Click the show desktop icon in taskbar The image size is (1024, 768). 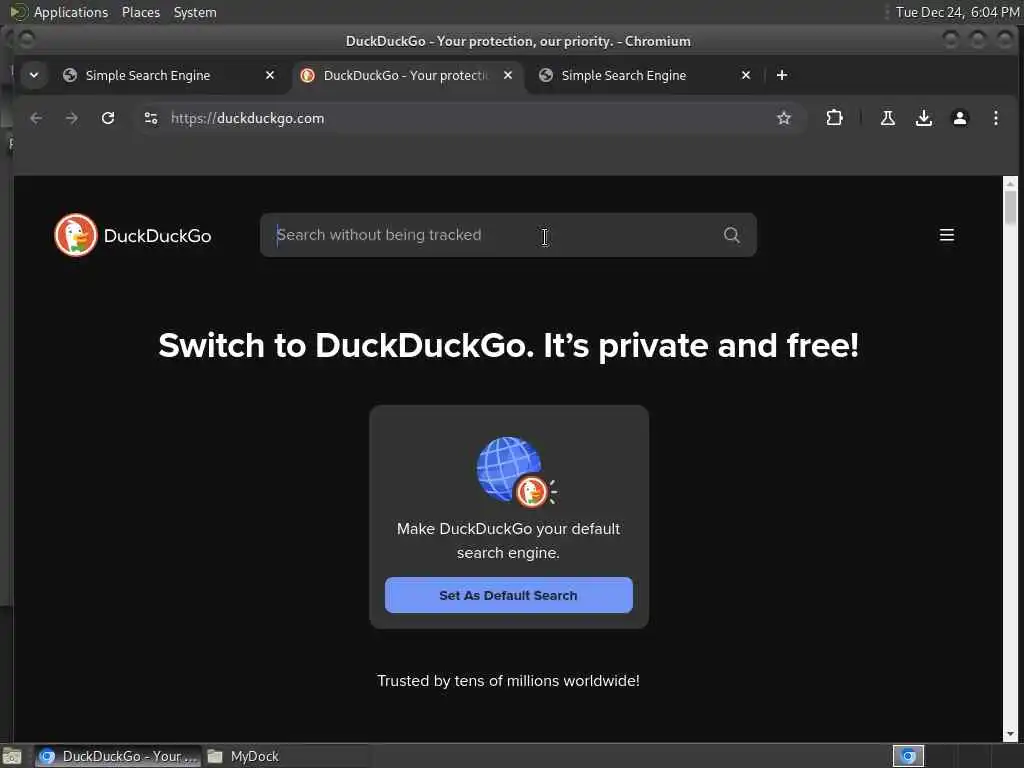pyautogui.click(x=12, y=756)
